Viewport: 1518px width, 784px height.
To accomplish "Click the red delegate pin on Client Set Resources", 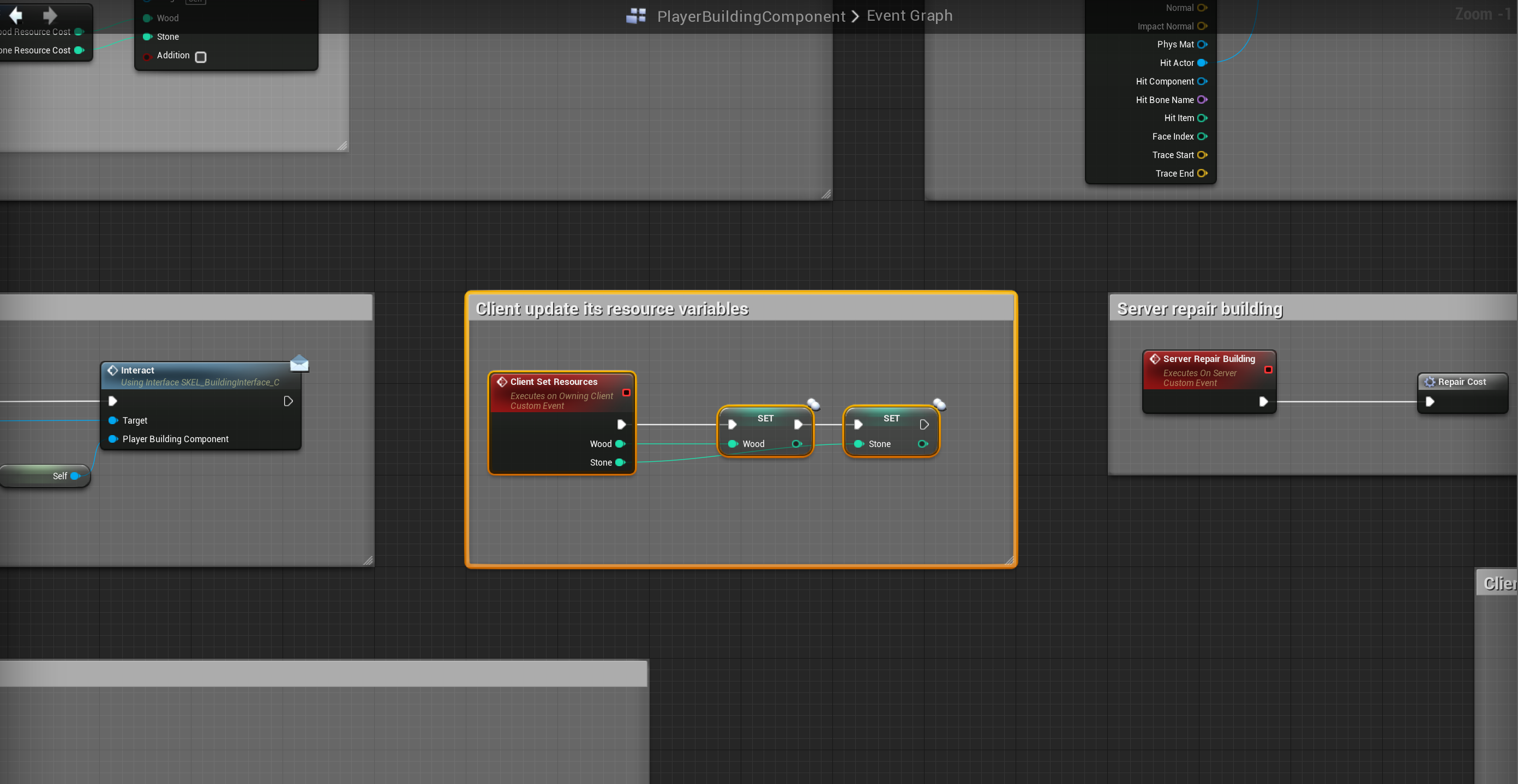I will coord(626,393).
